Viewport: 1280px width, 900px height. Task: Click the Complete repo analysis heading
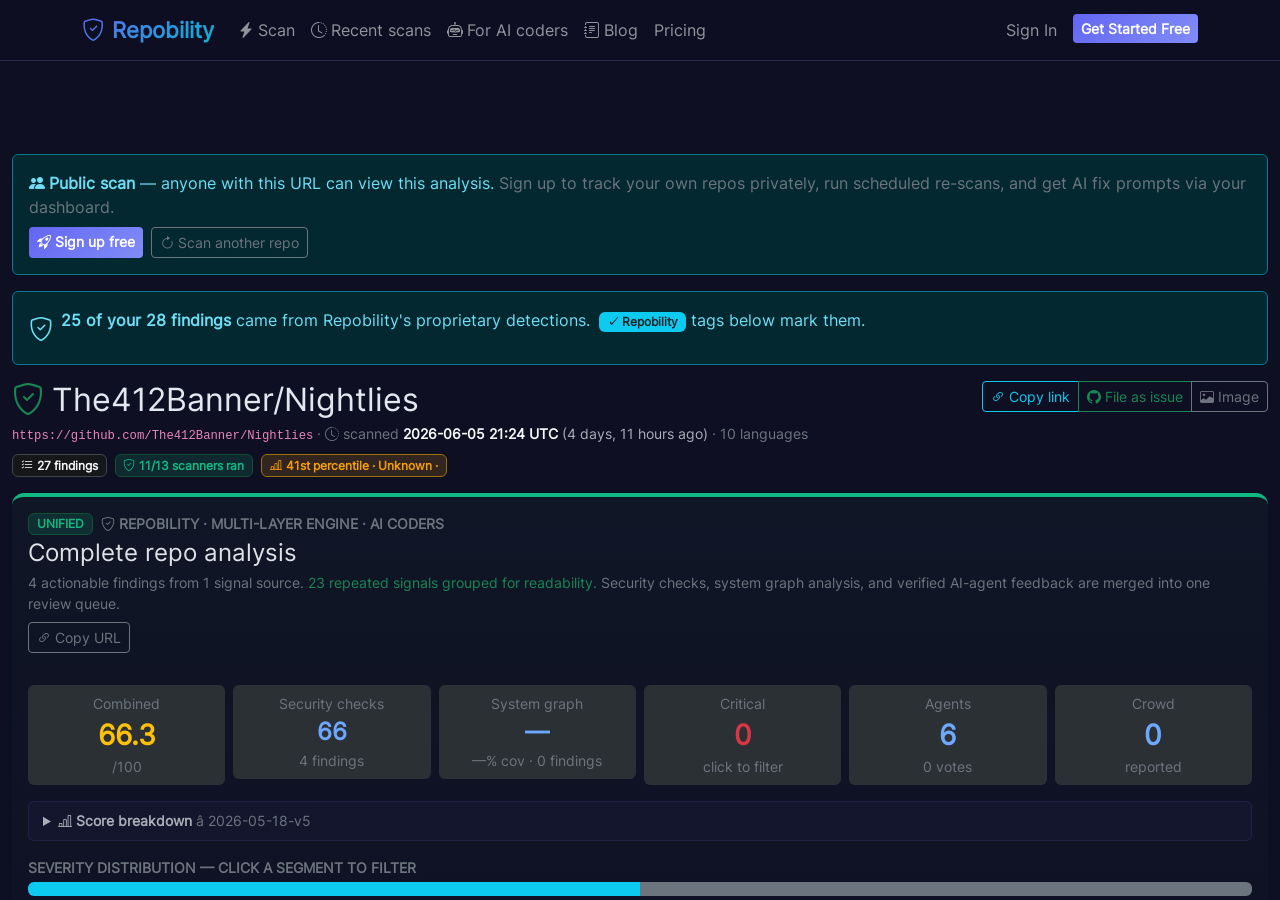coord(162,552)
